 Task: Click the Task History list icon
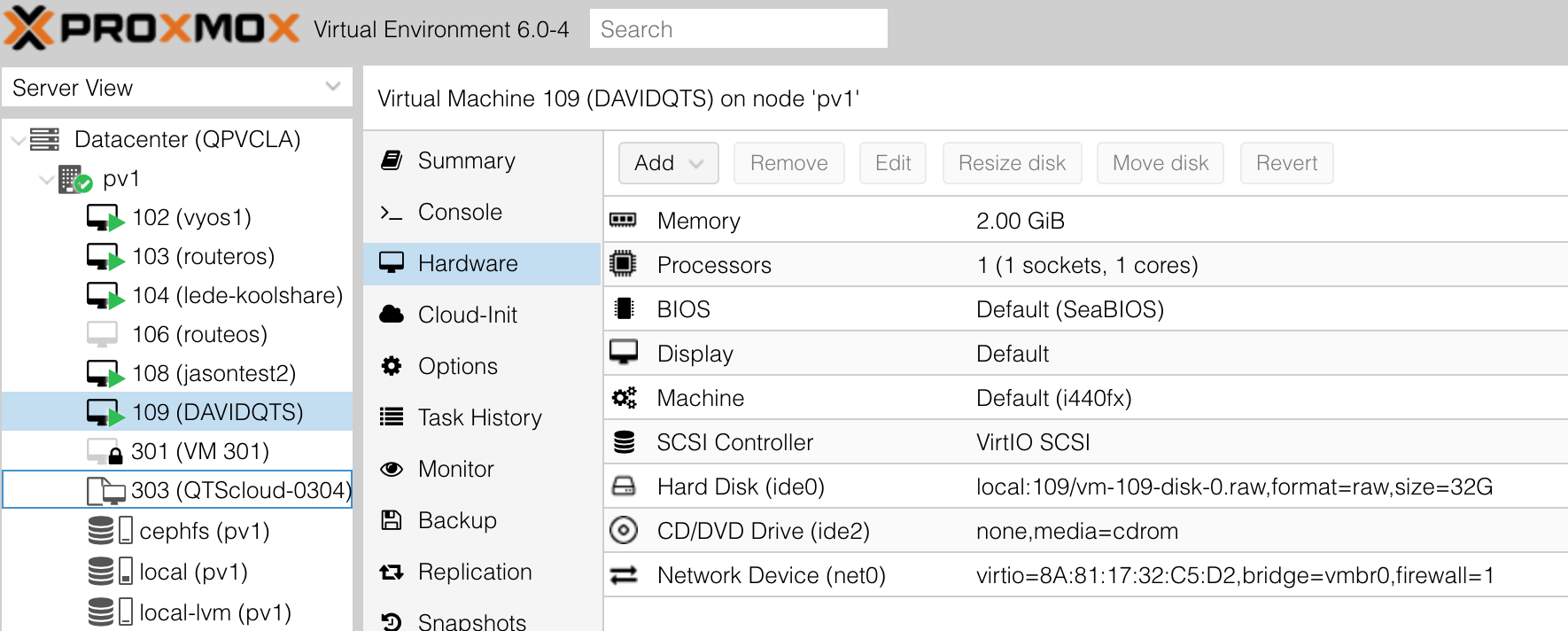(392, 417)
